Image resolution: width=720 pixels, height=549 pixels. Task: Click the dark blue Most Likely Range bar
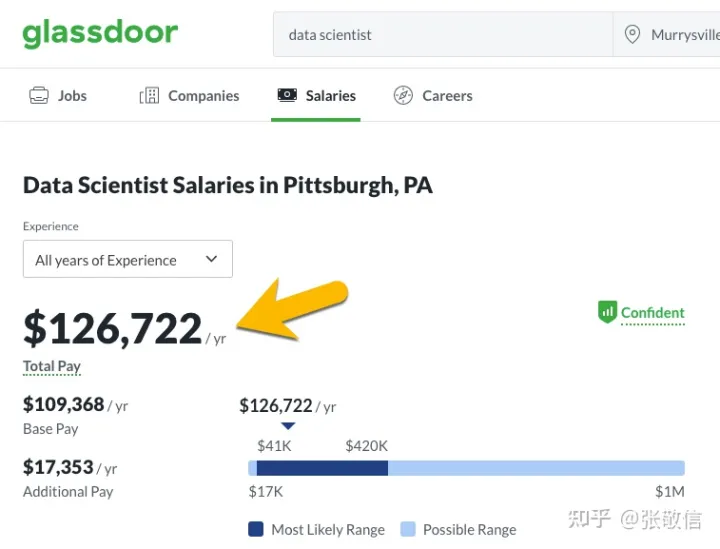[322, 468]
